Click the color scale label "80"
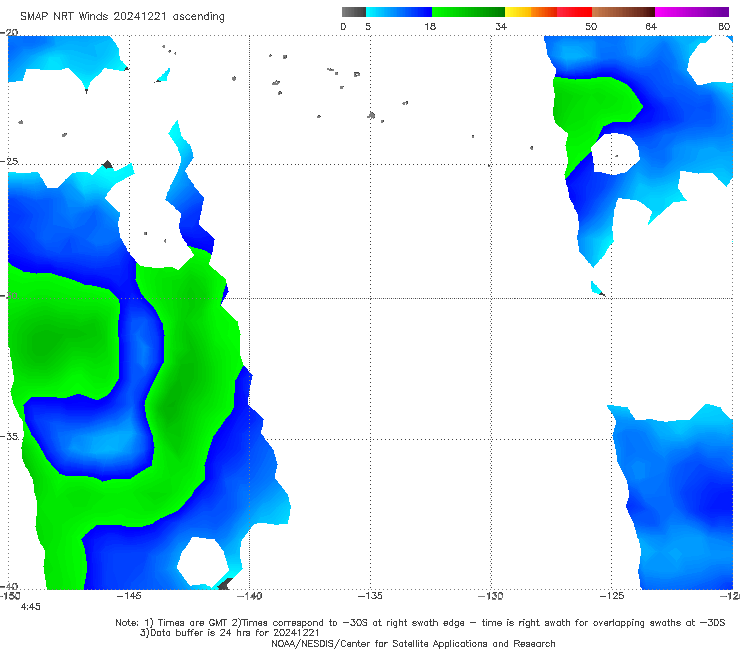The width and height of the screenshot is (740, 650). [x=724, y=26]
